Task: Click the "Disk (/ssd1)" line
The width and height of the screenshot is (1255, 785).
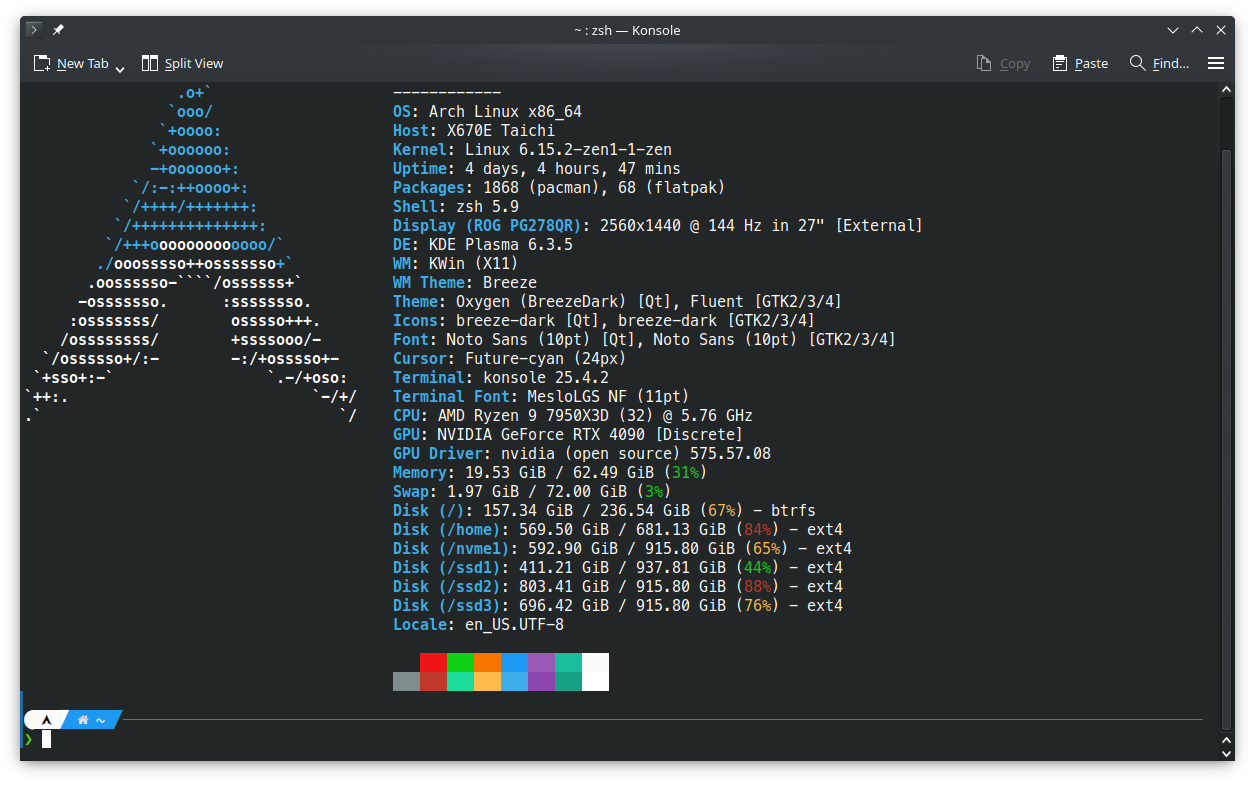Action: point(618,567)
